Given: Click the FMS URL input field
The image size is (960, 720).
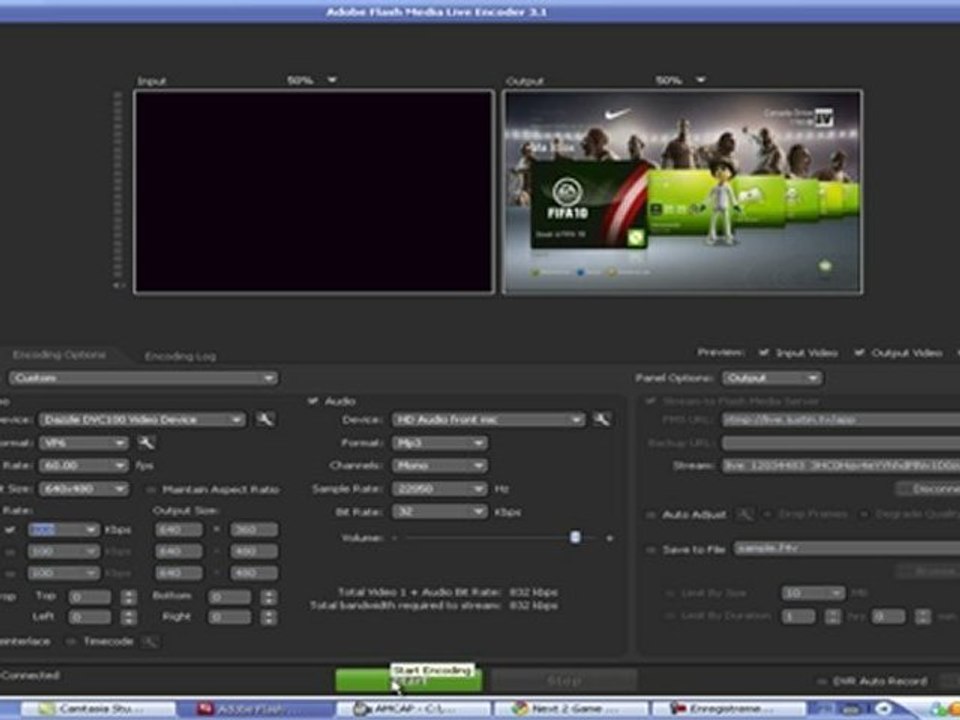Looking at the screenshot, I should tap(841, 420).
